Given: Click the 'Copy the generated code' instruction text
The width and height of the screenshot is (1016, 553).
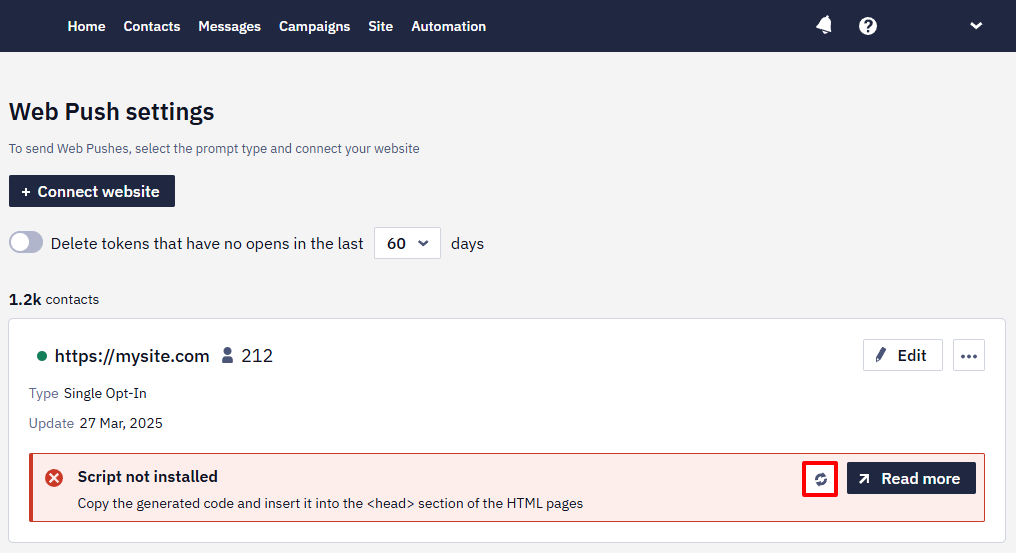Looking at the screenshot, I should coord(330,504).
